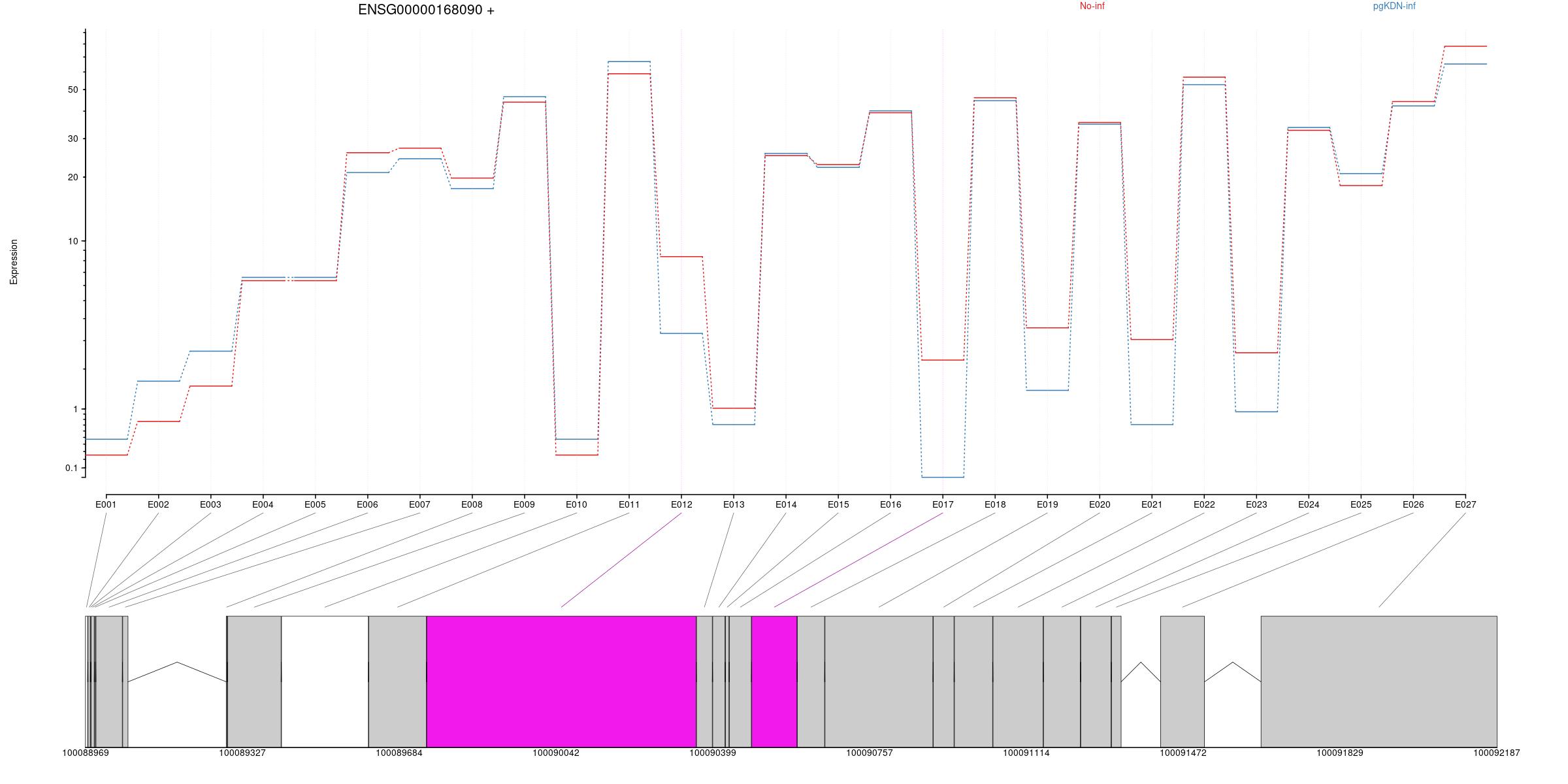
Task: Click the E012 exon label
Action: point(681,504)
